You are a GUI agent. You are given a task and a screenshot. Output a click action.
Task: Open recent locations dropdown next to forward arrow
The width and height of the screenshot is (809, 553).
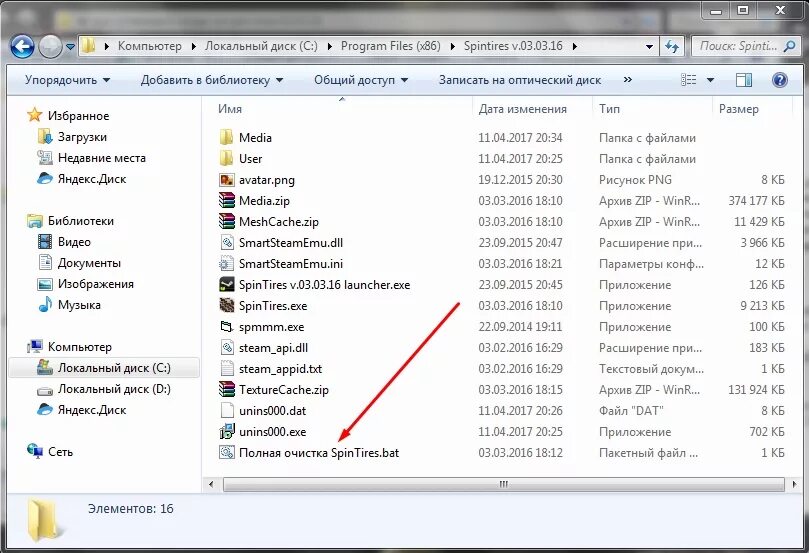[70, 47]
